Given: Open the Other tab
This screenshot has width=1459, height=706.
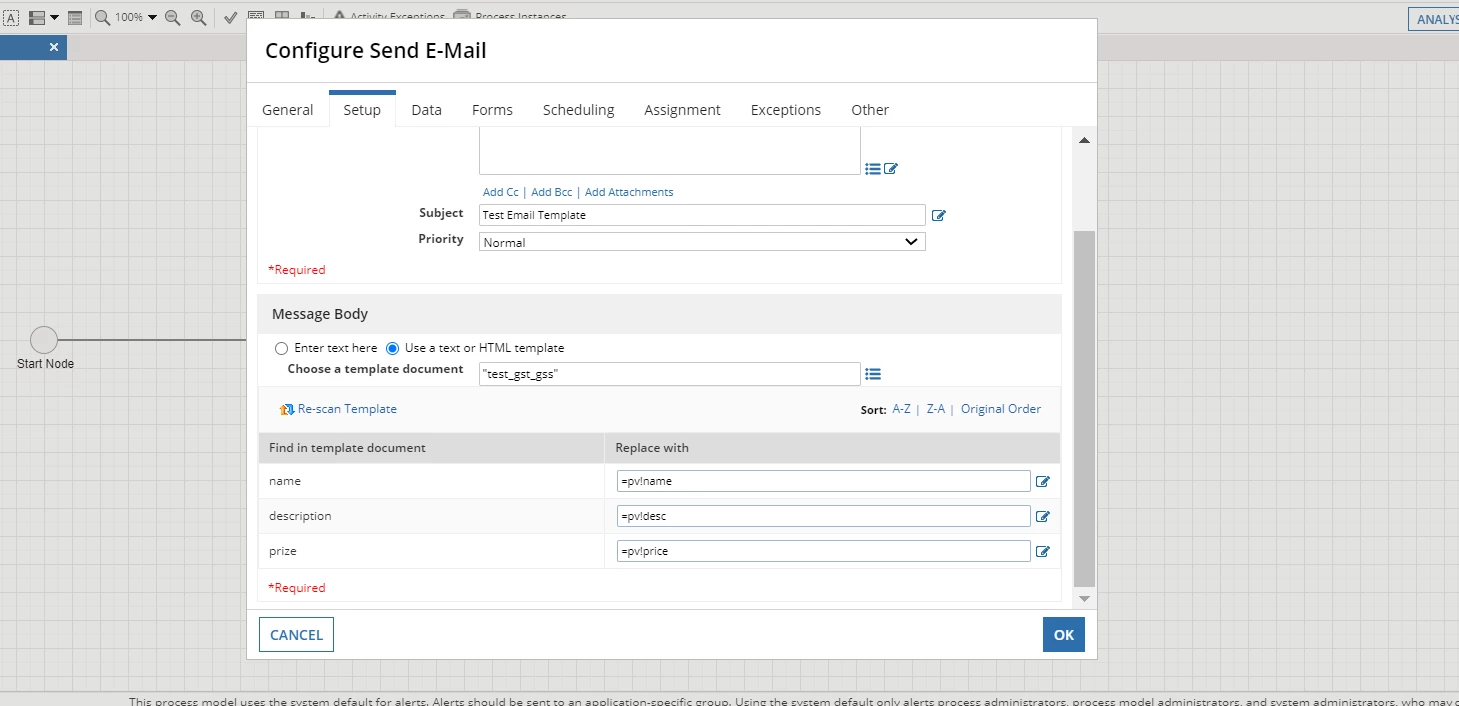Looking at the screenshot, I should 870,110.
